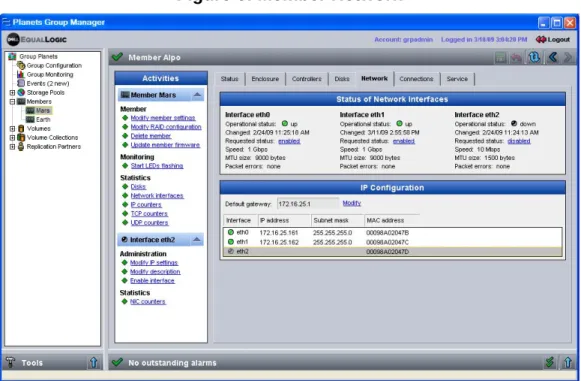The image size is (581, 381).
Task: Click the Group Planets tree icon
Action: [13, 56]
